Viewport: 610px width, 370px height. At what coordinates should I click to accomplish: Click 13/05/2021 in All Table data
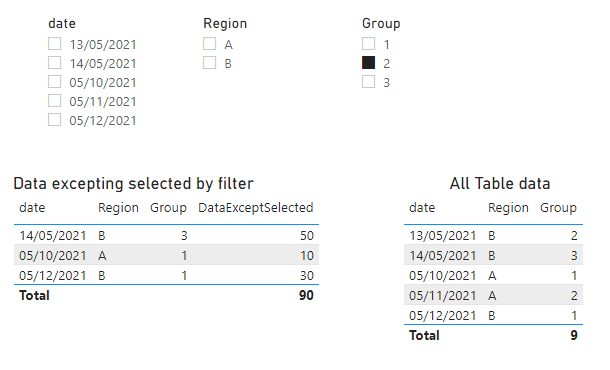pyautogui.click(x=442, y=236)
